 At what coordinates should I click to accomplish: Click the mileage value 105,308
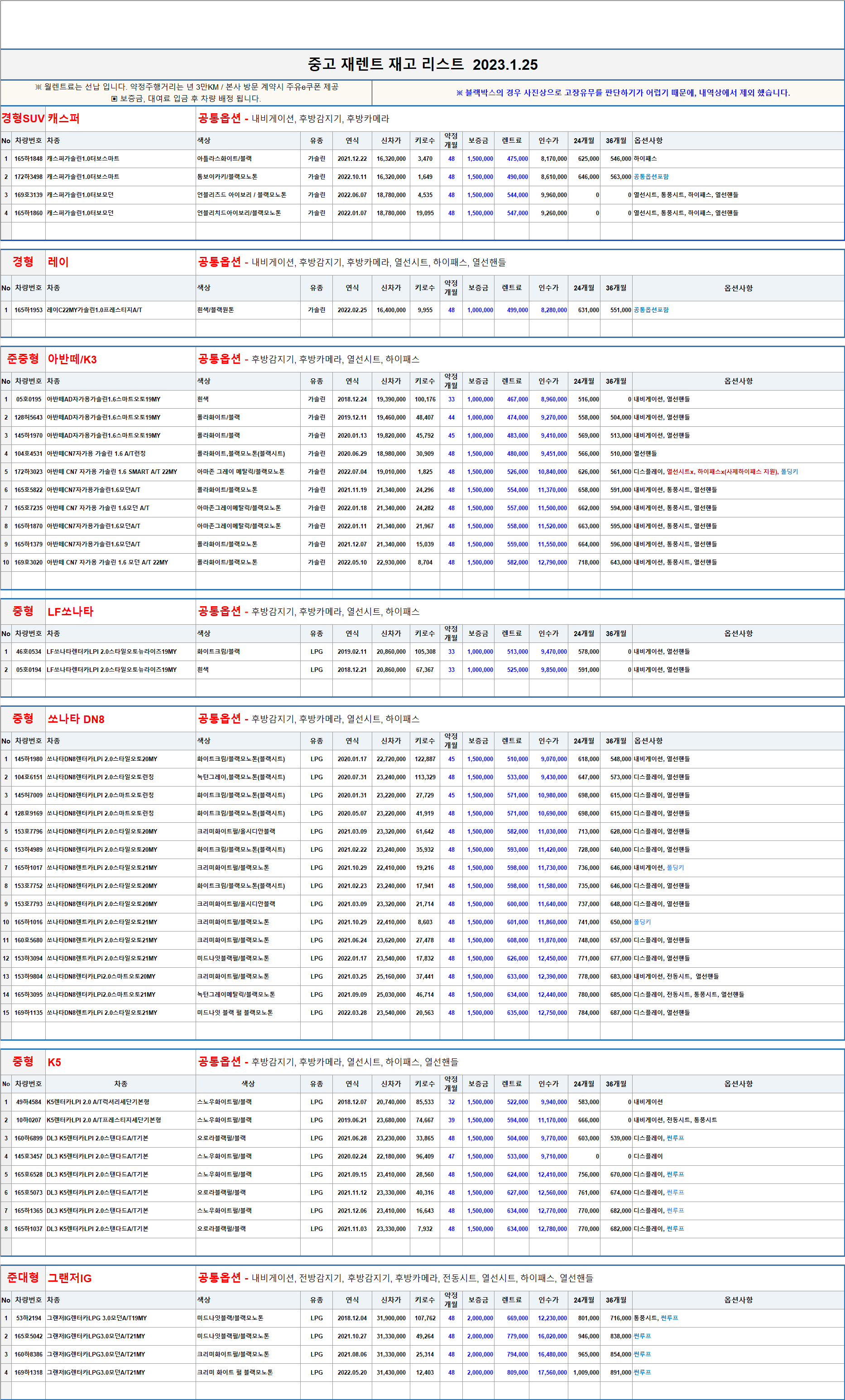[x=425, y=652]
